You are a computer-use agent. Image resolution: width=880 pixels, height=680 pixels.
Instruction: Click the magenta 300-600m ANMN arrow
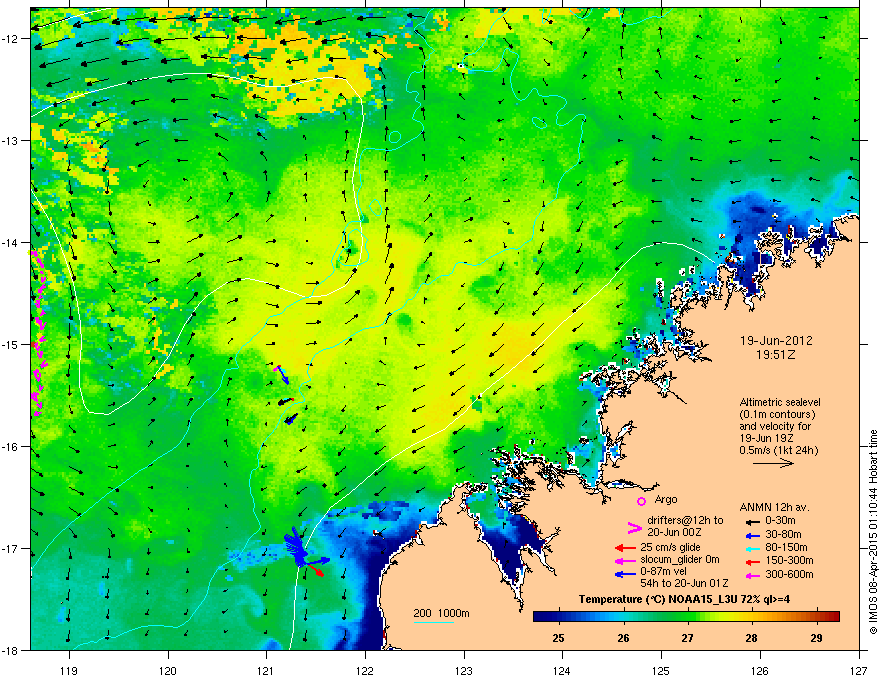point(753,575)
